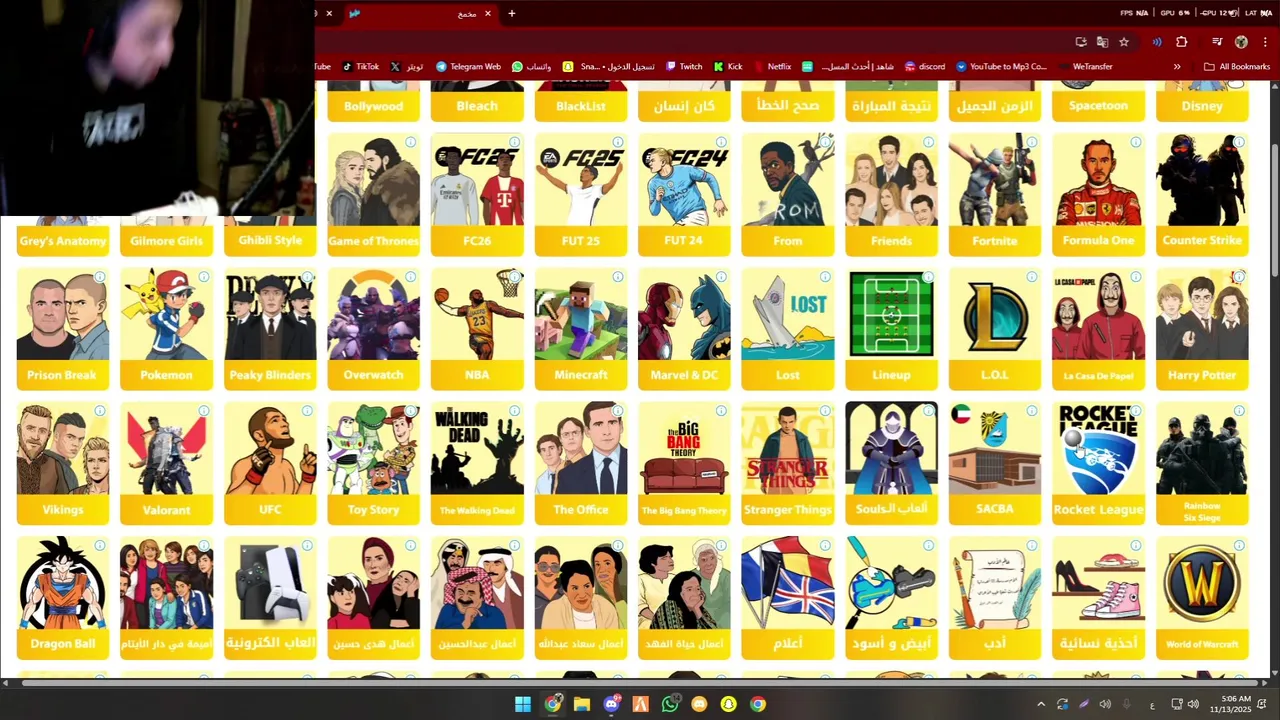The height and width of the screenshot is (720, 1280).
Task: Open the discord bookmark in bookmarks bar
Action: (925, 67)
